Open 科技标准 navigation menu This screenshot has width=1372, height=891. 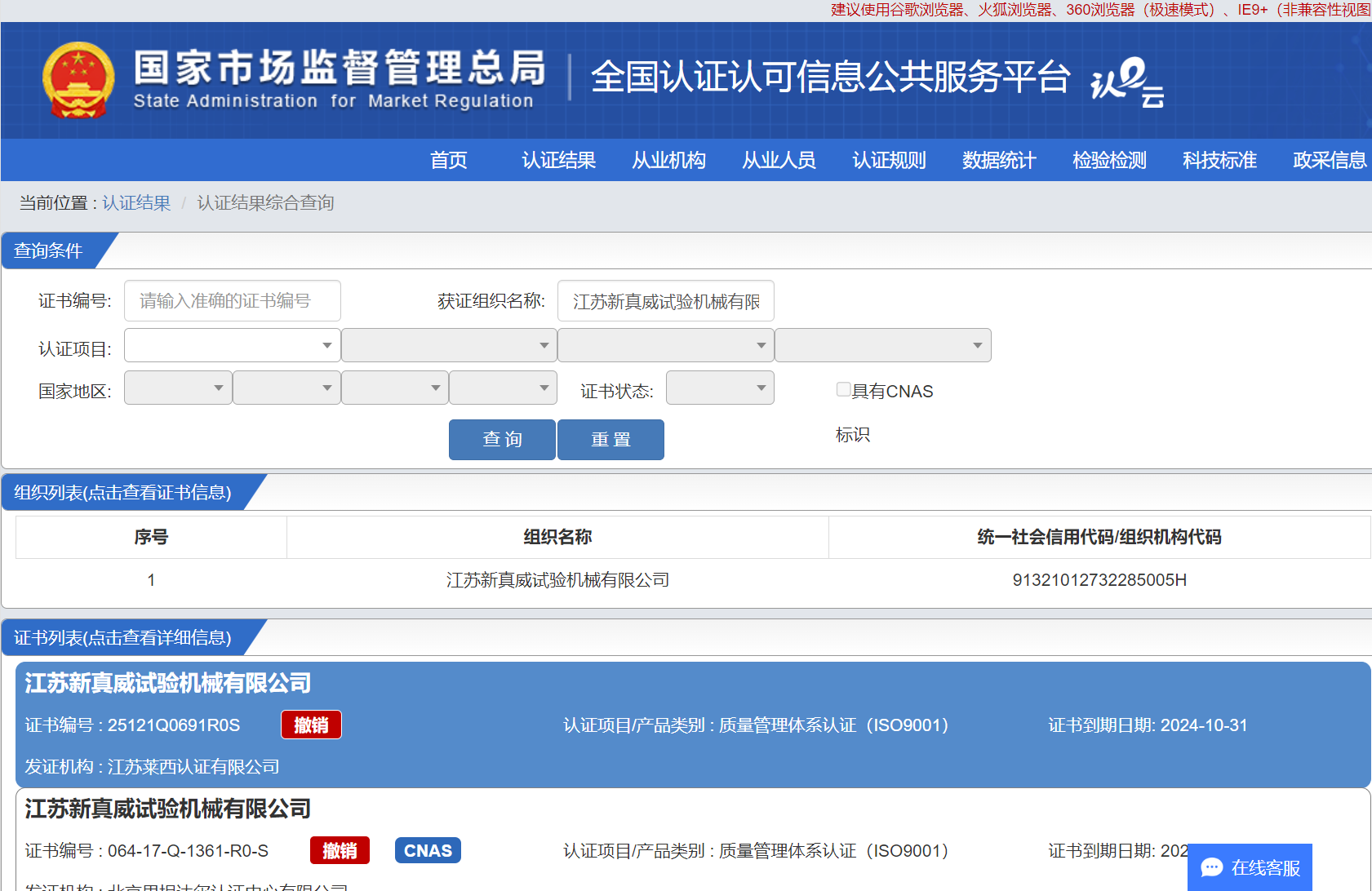tap(1220, 160)
